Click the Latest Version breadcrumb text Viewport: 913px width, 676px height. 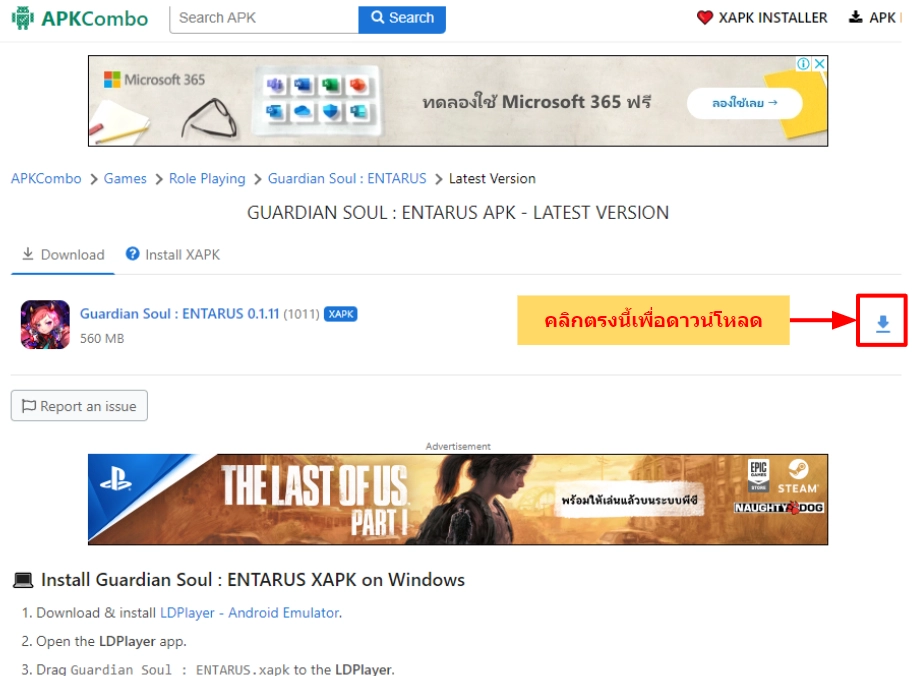tap(492, 179)
